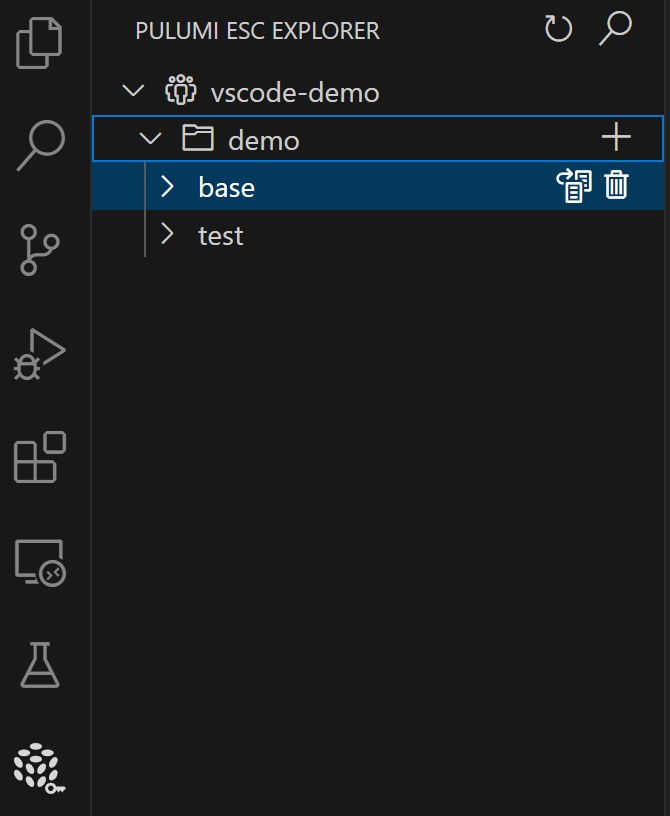Click the Pulumi ESC Explorer panel title
670x816 pixels.
257,32
